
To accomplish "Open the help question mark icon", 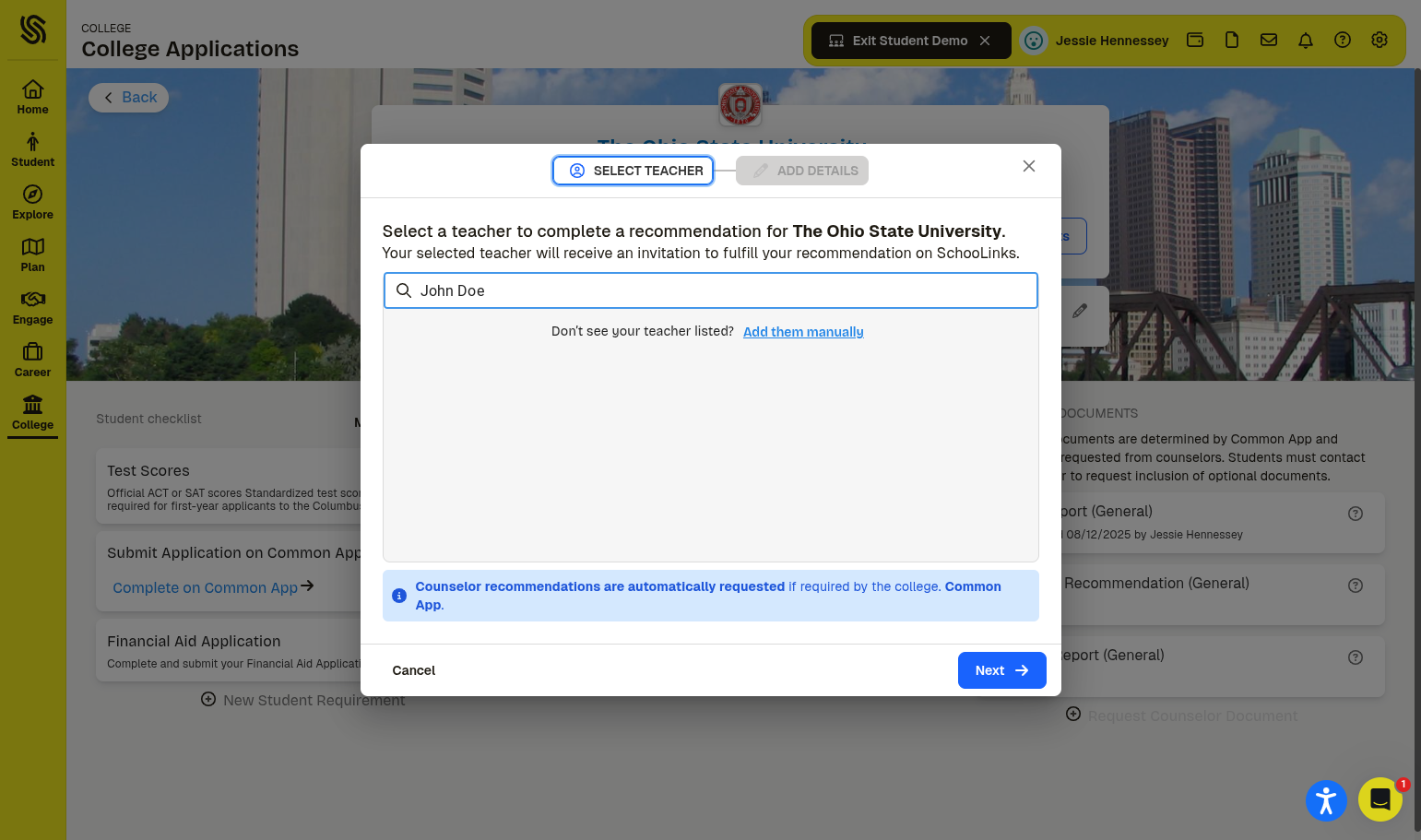I will [1343, 40].
